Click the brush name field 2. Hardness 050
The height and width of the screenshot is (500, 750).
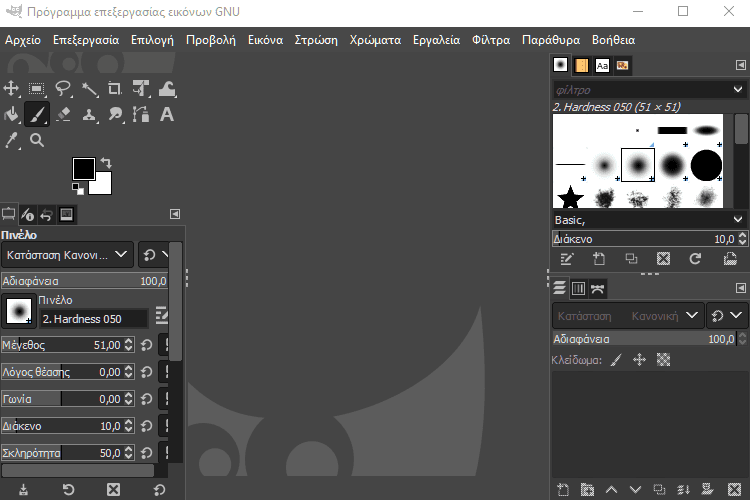tap(94, 319)
